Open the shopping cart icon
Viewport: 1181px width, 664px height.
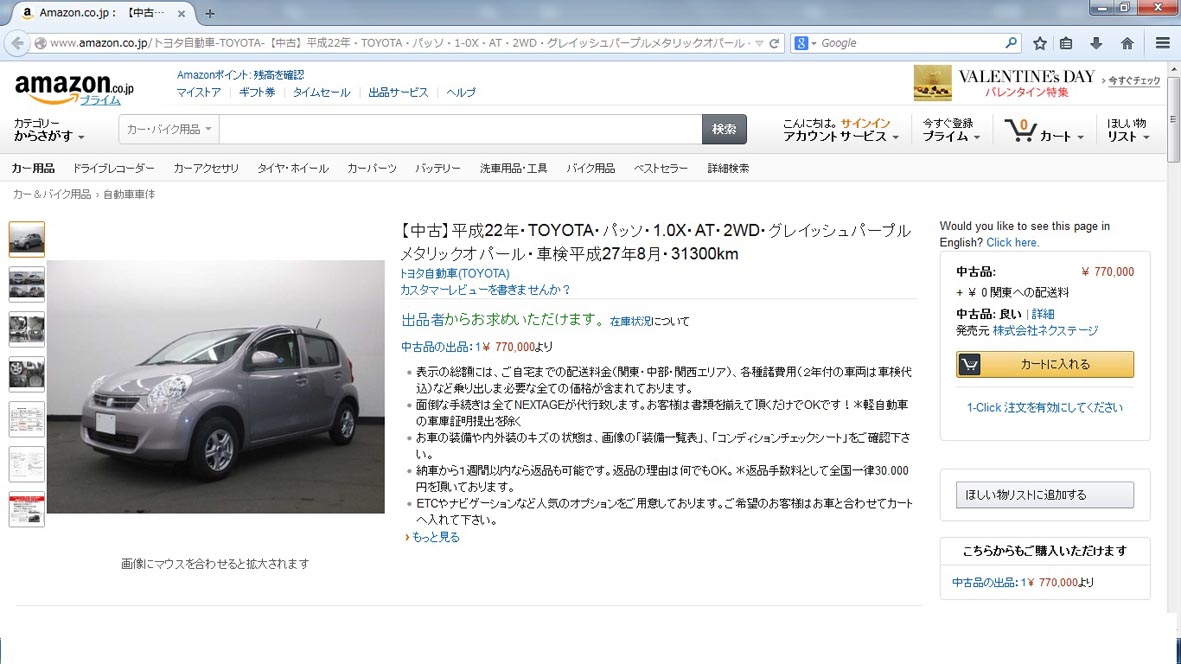pos(1021,130)
